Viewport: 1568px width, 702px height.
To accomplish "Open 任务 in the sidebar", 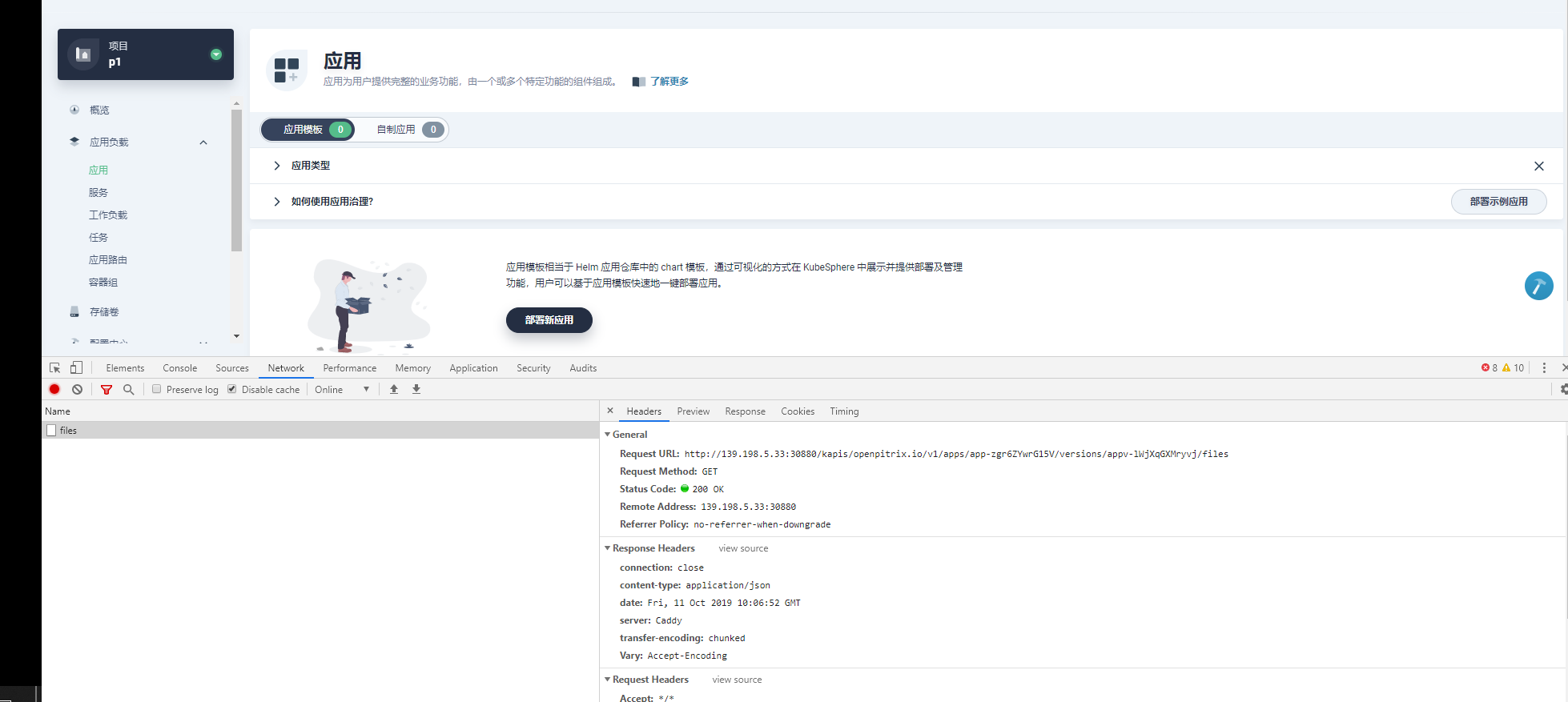I will pos(99,237).
